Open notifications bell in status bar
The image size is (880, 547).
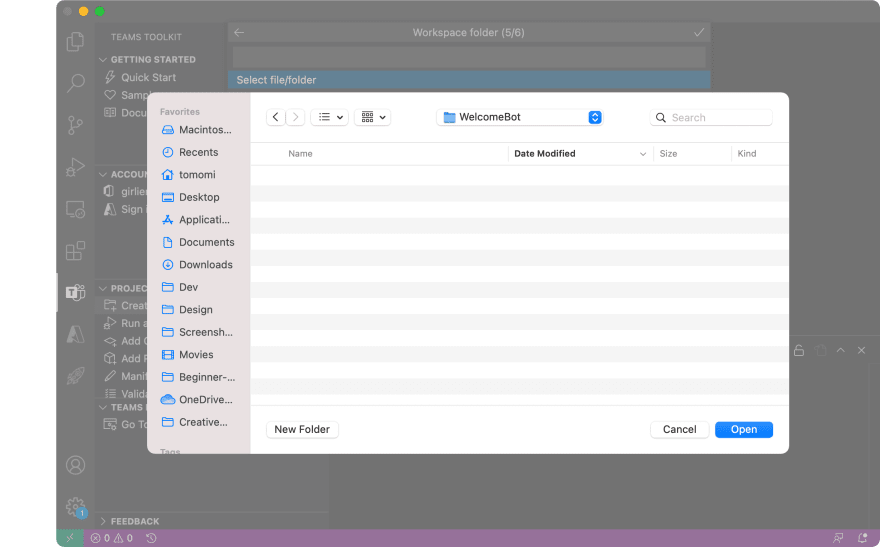pos(863,538)
